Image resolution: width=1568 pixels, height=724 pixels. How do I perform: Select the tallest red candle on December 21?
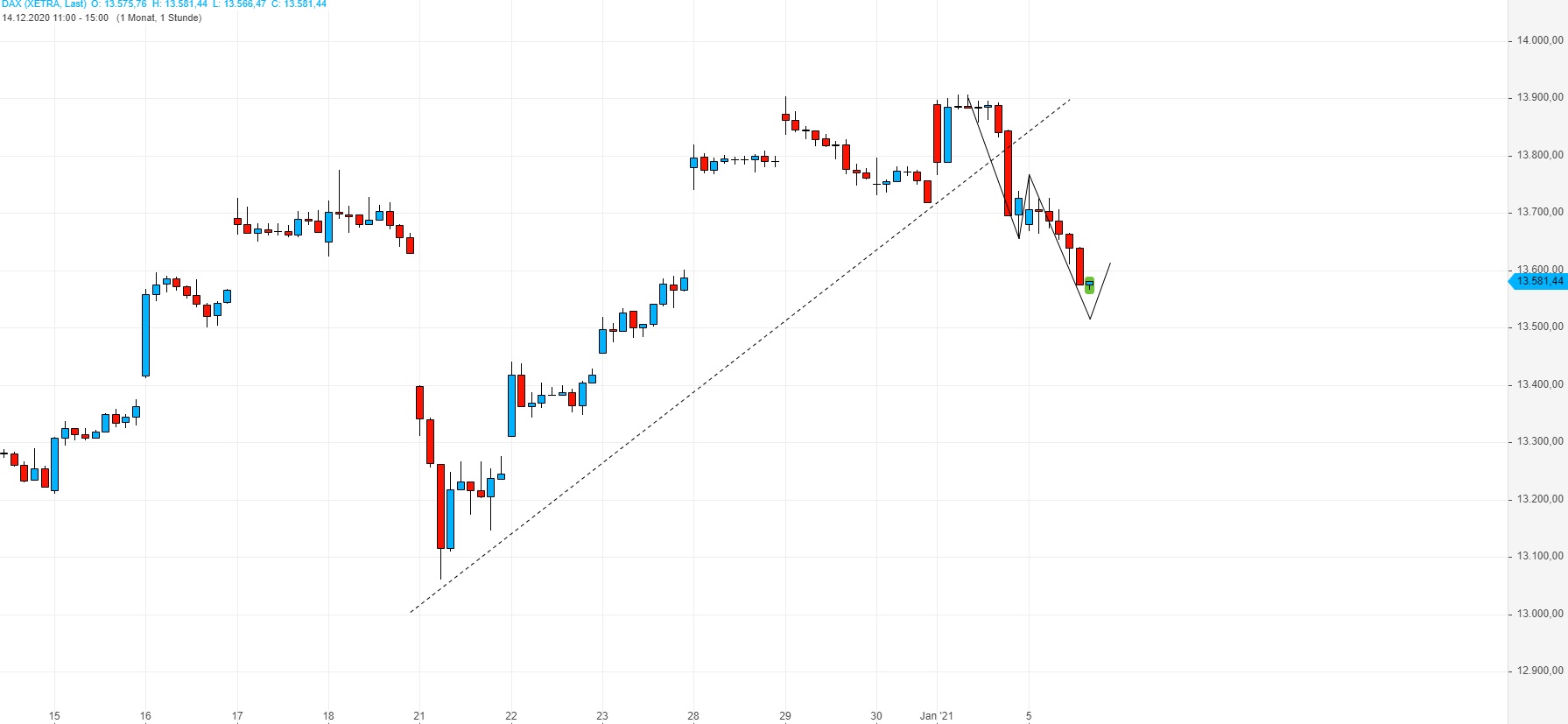[x=440, y=506]
